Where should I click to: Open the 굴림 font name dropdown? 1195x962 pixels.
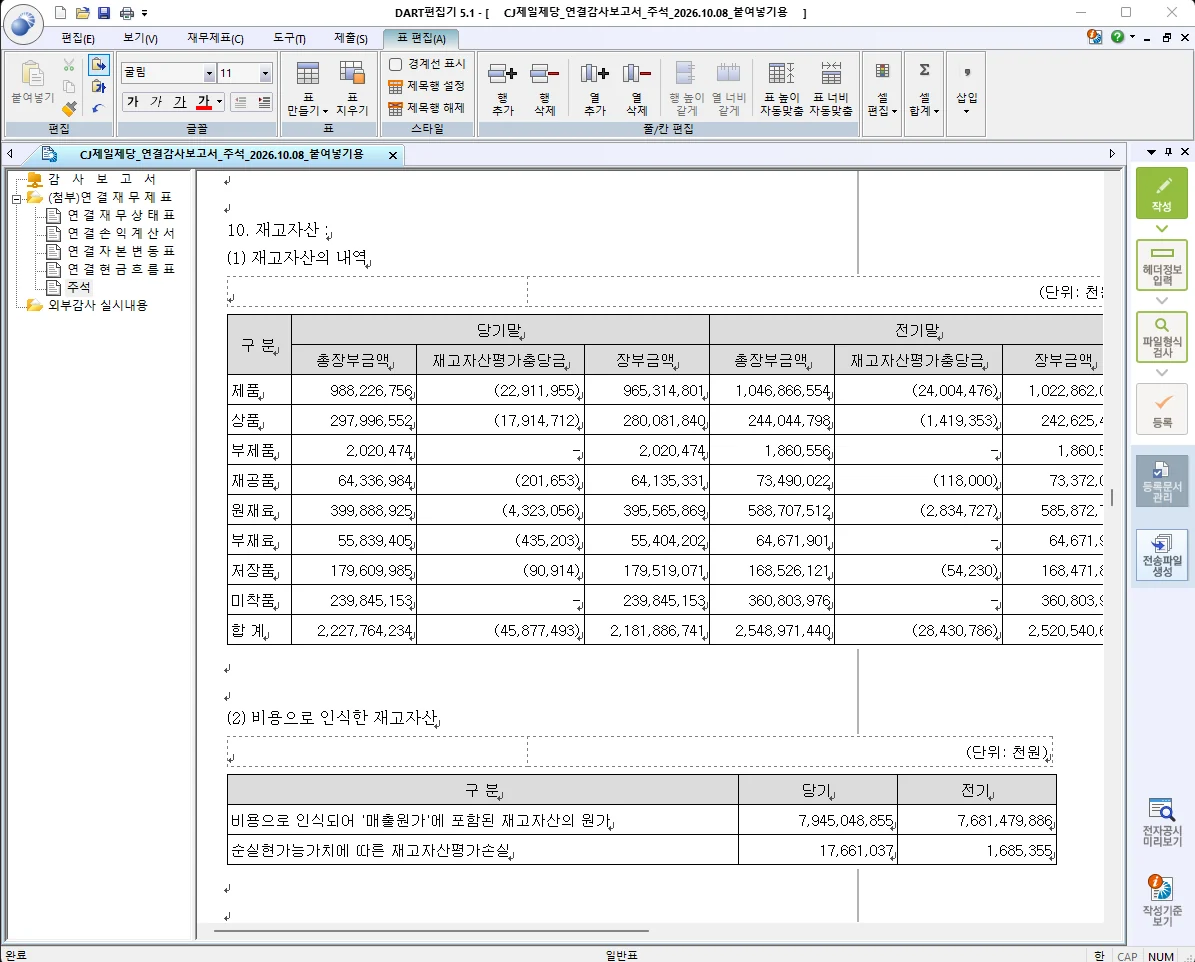tap(209, 73)
